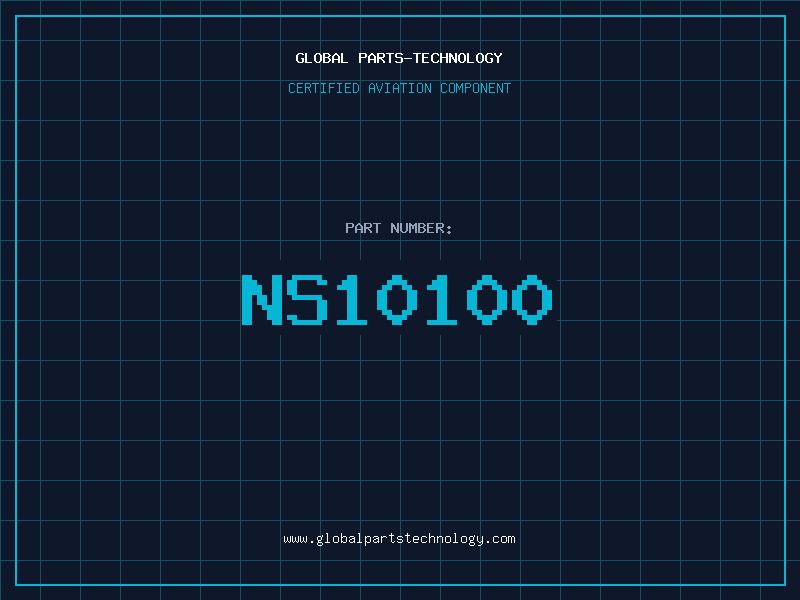Select the part number NS10100

397,300
